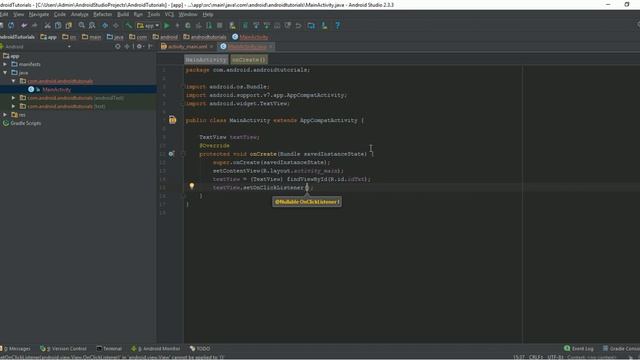Viewport: 640px width, 360px height.
Task: Click the Copy icon in toolbar
Action: click(58, 25)
